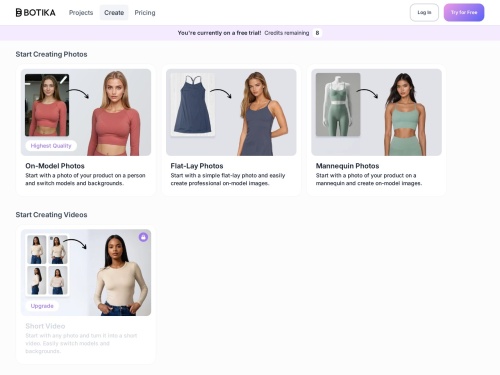Click the free trial notice text

pos(219,33)
